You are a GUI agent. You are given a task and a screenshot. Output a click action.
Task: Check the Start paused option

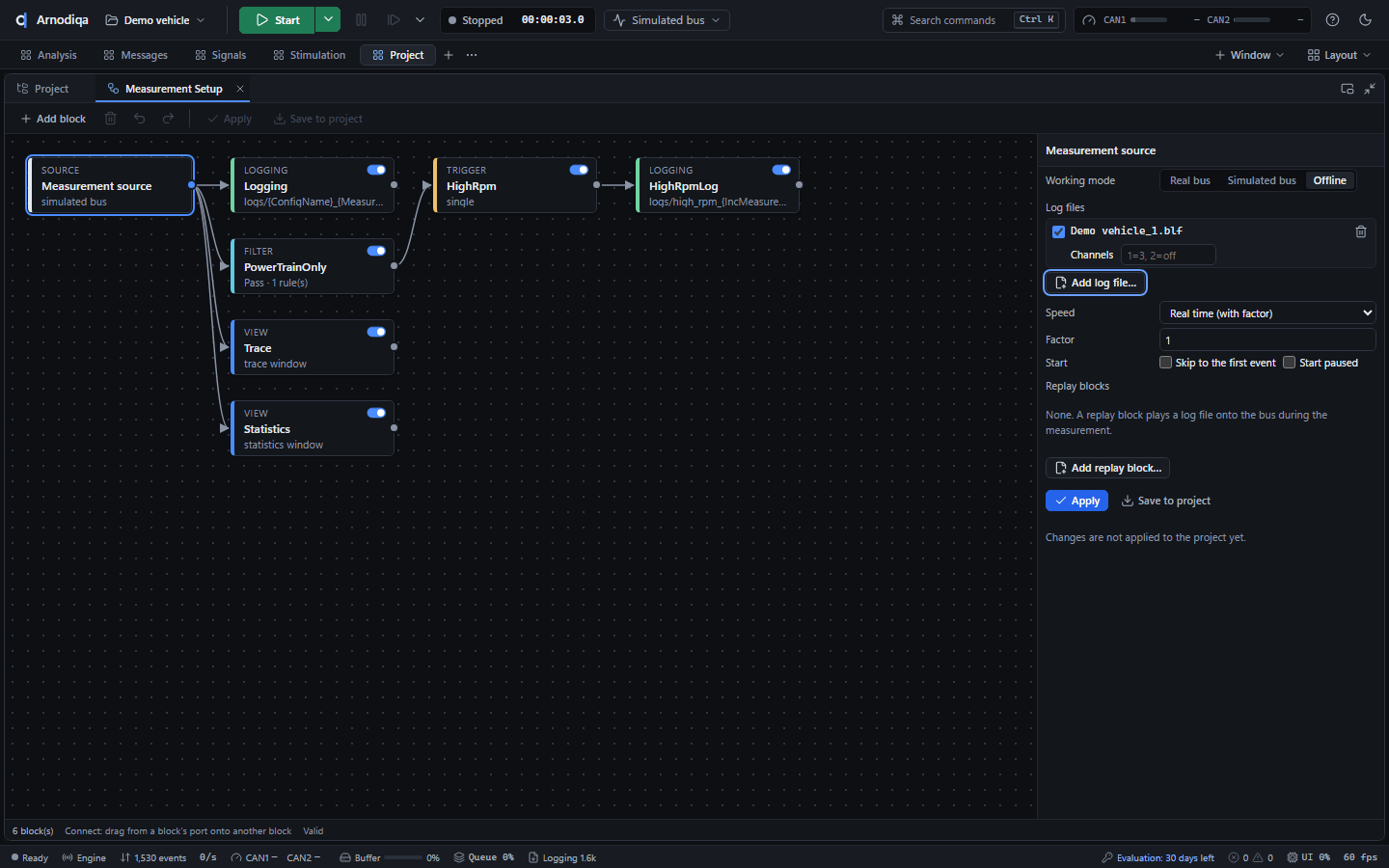(x=1289, y=363)
